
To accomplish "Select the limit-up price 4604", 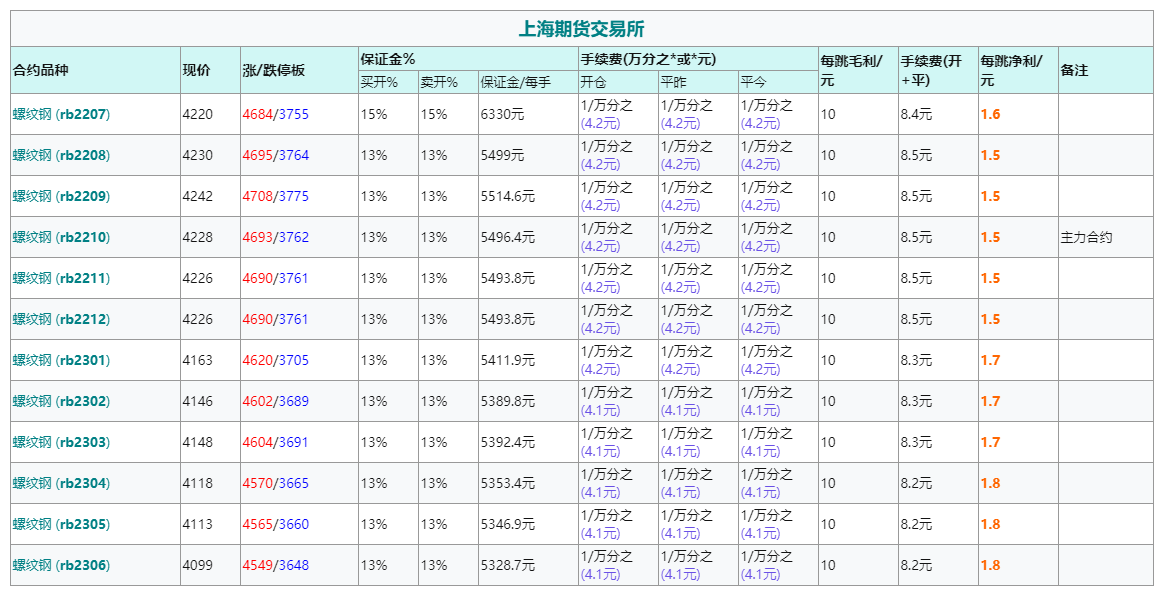I will pyautogui.click(x=258, y=442).
